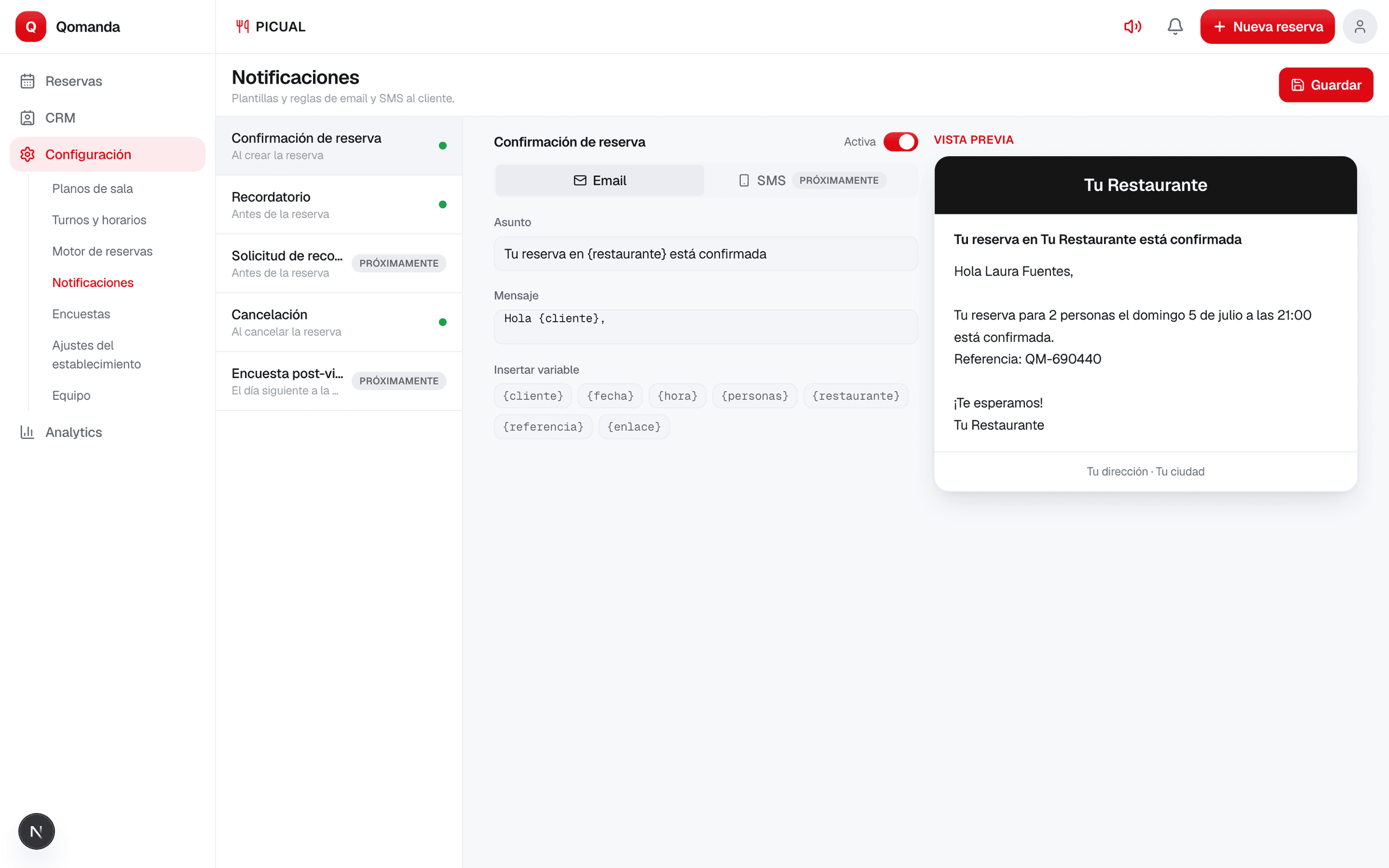Image resolution: width=1389 pixels, height=868 pixels.
Task: Insert the {enlace} variable
Action: [634, 426]
